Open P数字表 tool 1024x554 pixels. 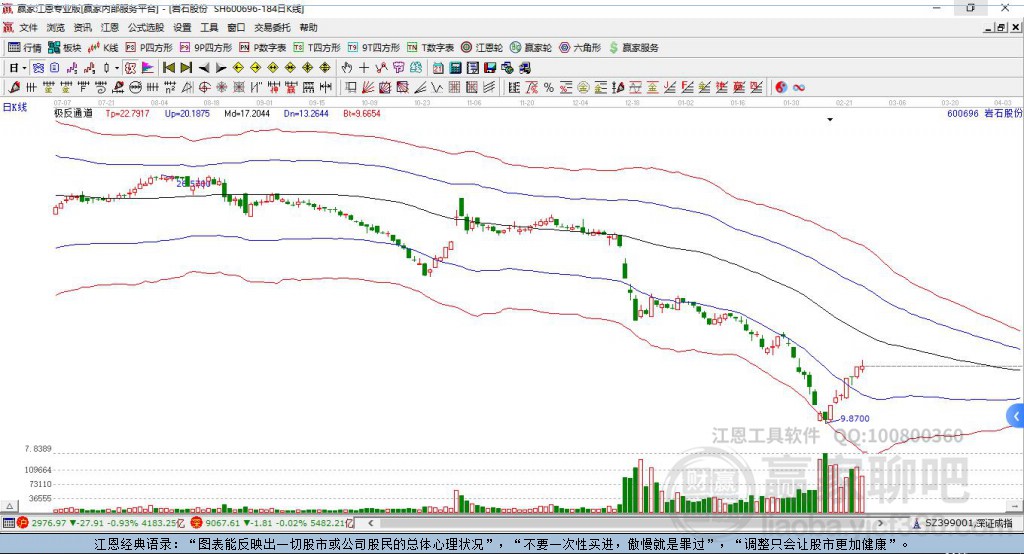(x=263, y=48)
